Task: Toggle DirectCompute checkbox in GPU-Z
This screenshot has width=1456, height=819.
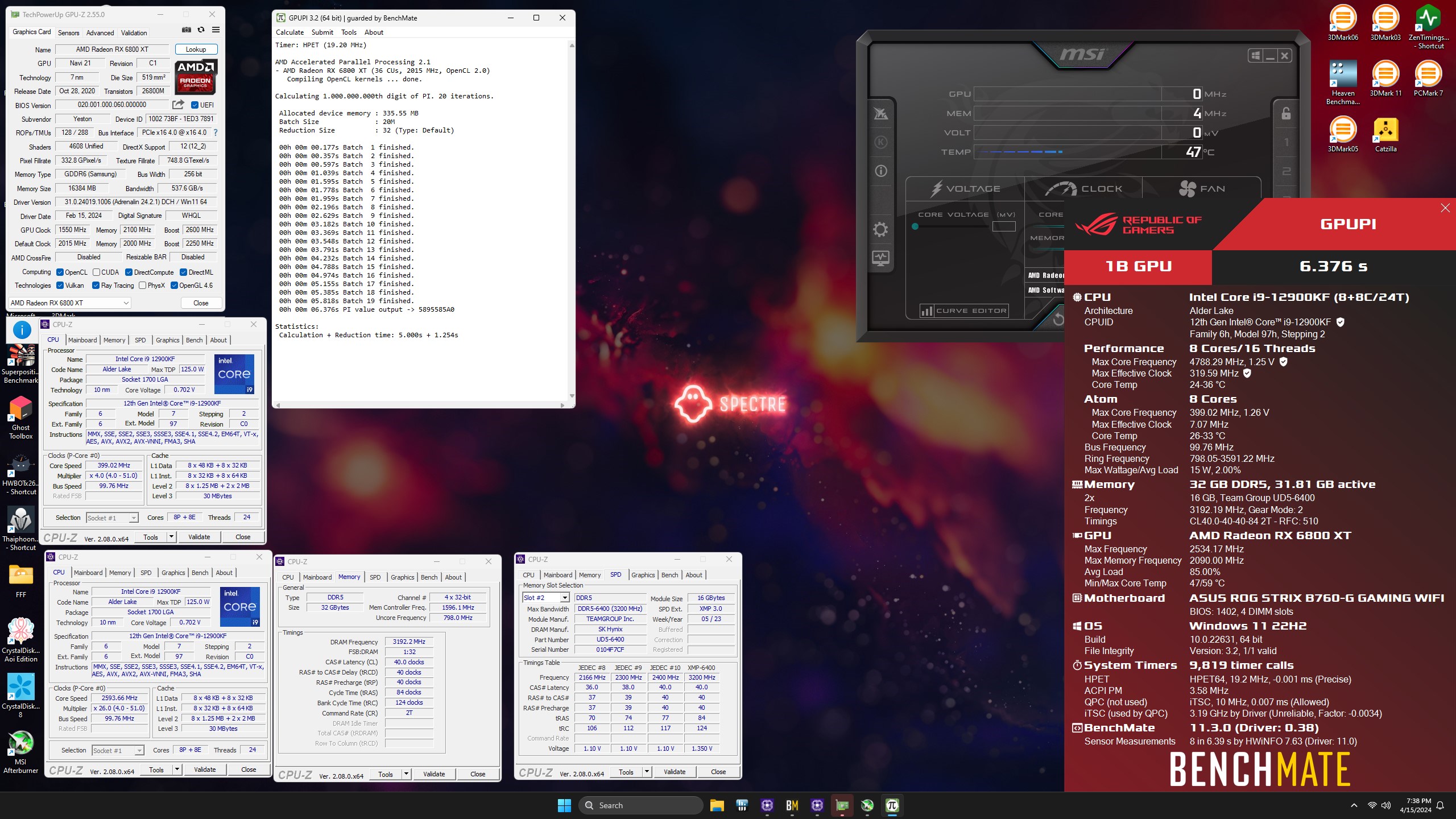Action: (129, 272)
